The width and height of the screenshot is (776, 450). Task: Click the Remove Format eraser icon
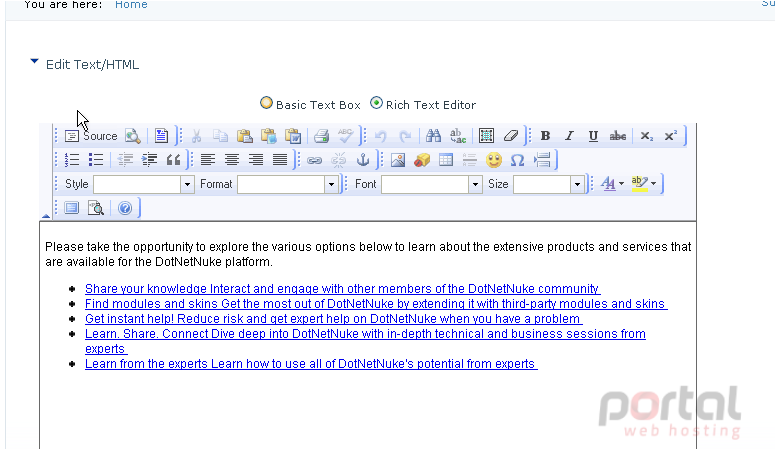coord(511,136)
